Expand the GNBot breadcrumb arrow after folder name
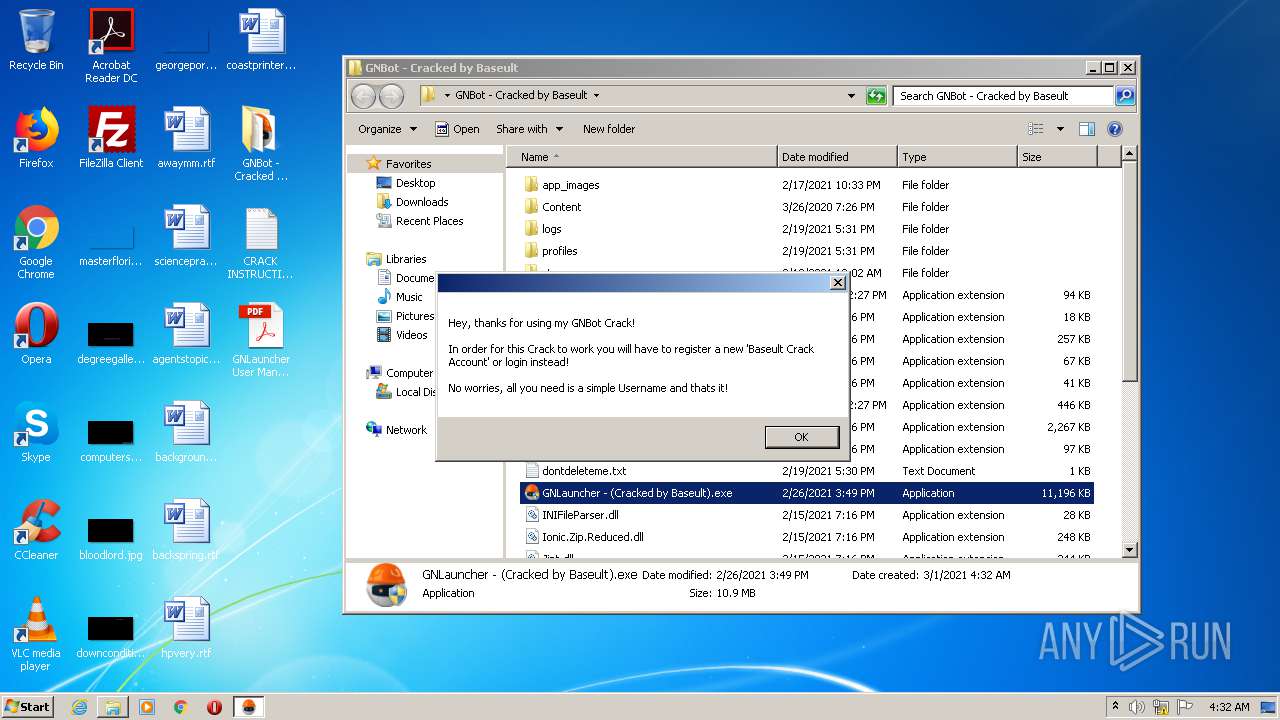 597,96
